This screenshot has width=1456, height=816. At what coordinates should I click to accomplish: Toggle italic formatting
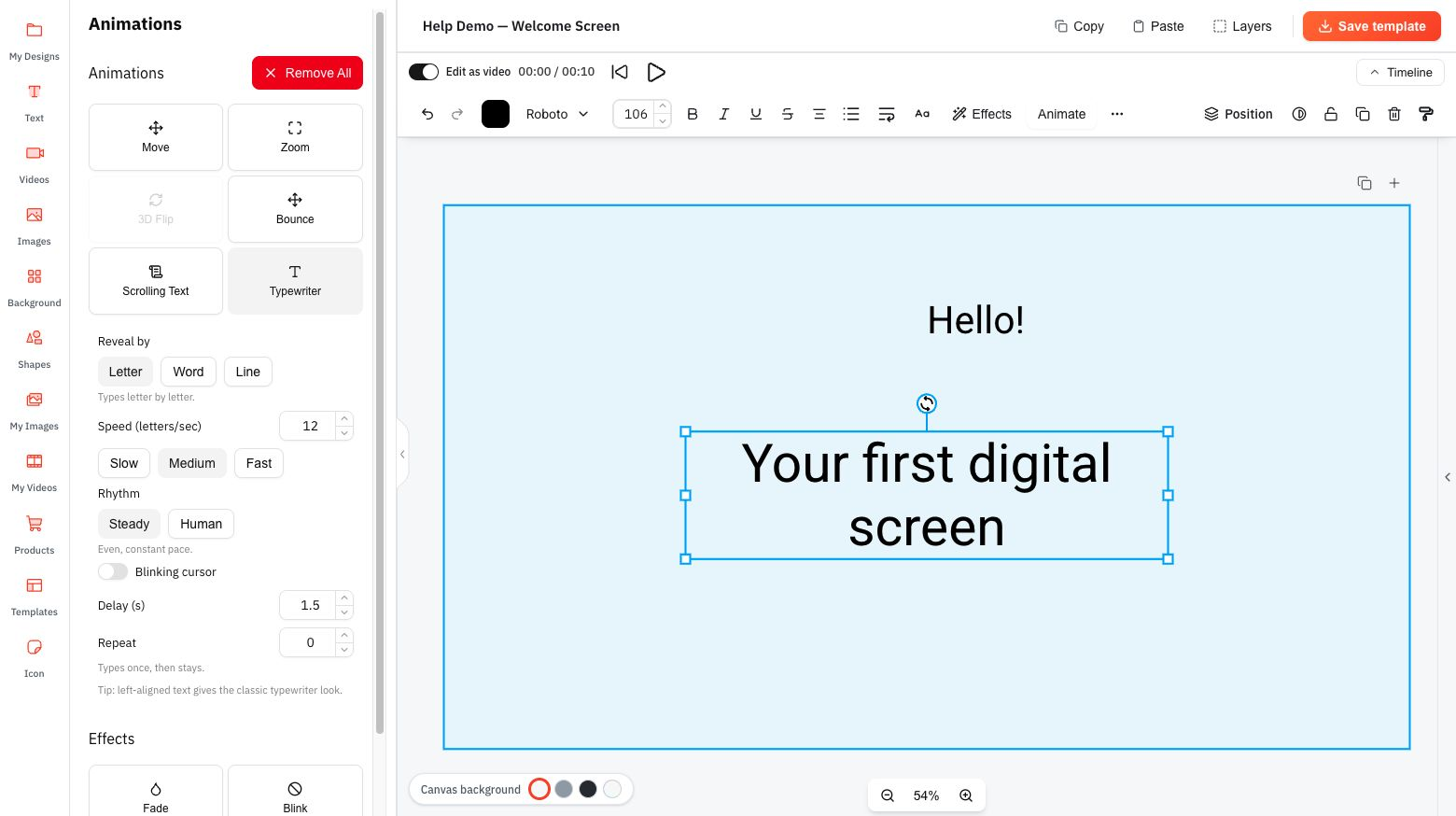(724, 114)
